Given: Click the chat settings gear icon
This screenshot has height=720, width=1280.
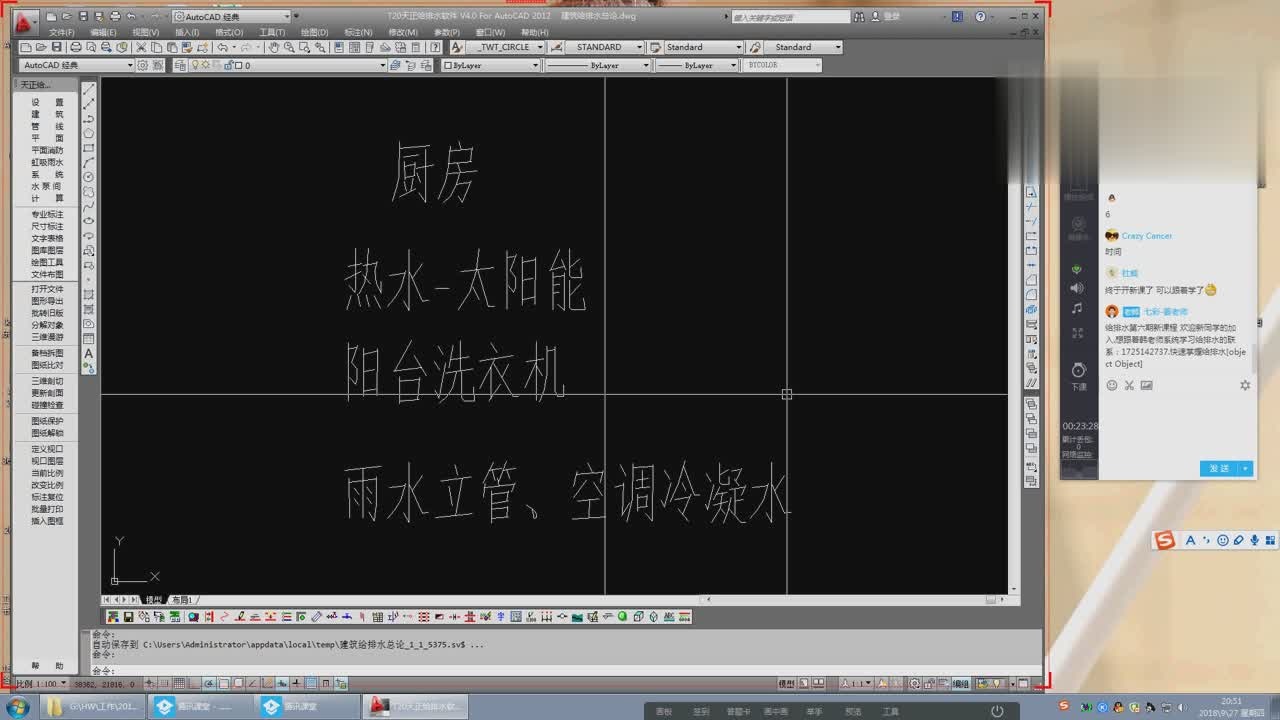Looking at the screenshot, I should pos(1245,385).
